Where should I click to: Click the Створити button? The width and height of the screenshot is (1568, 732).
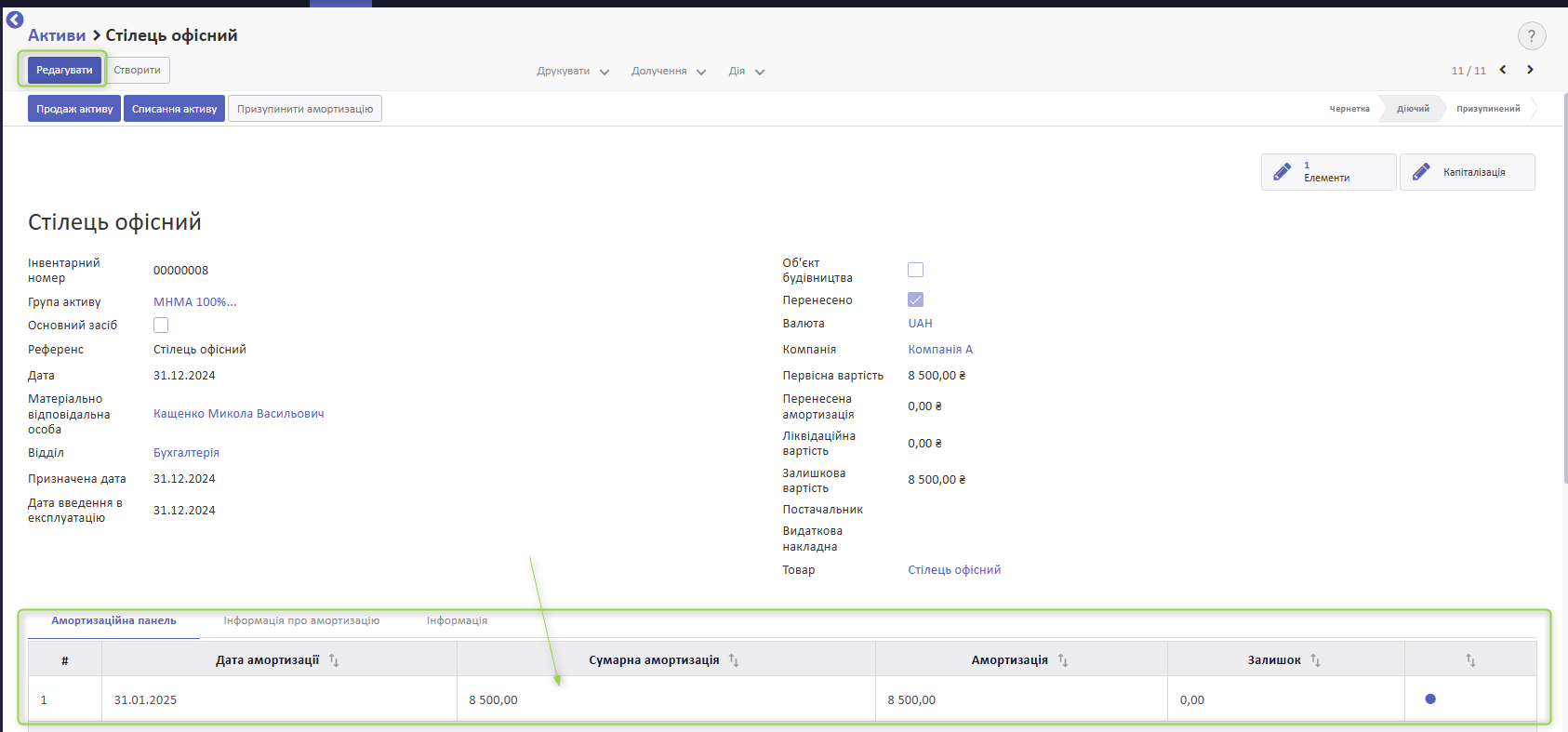(x=137, y=70)
